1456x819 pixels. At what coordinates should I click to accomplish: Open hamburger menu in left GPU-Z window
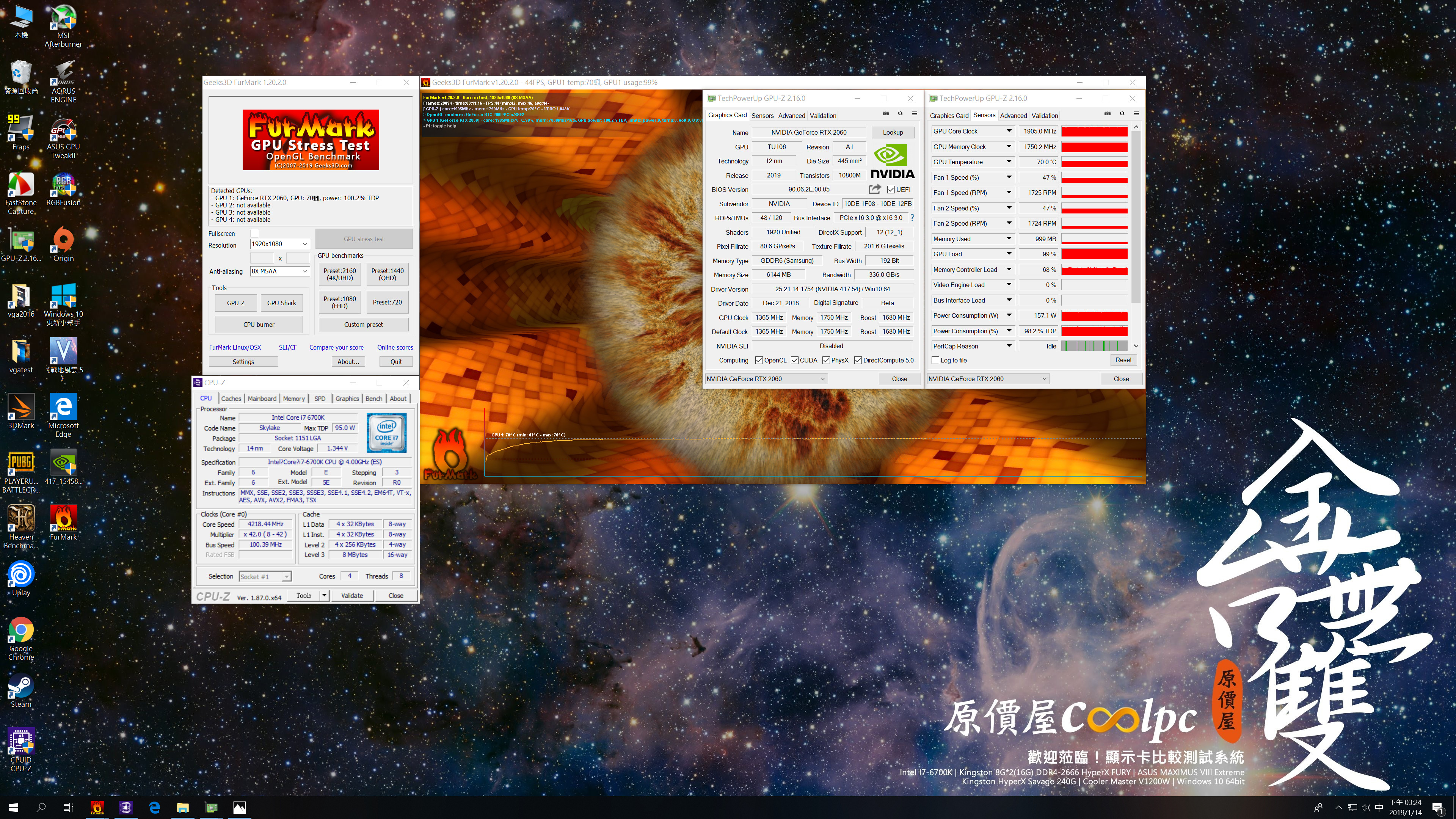click(915, 114)
